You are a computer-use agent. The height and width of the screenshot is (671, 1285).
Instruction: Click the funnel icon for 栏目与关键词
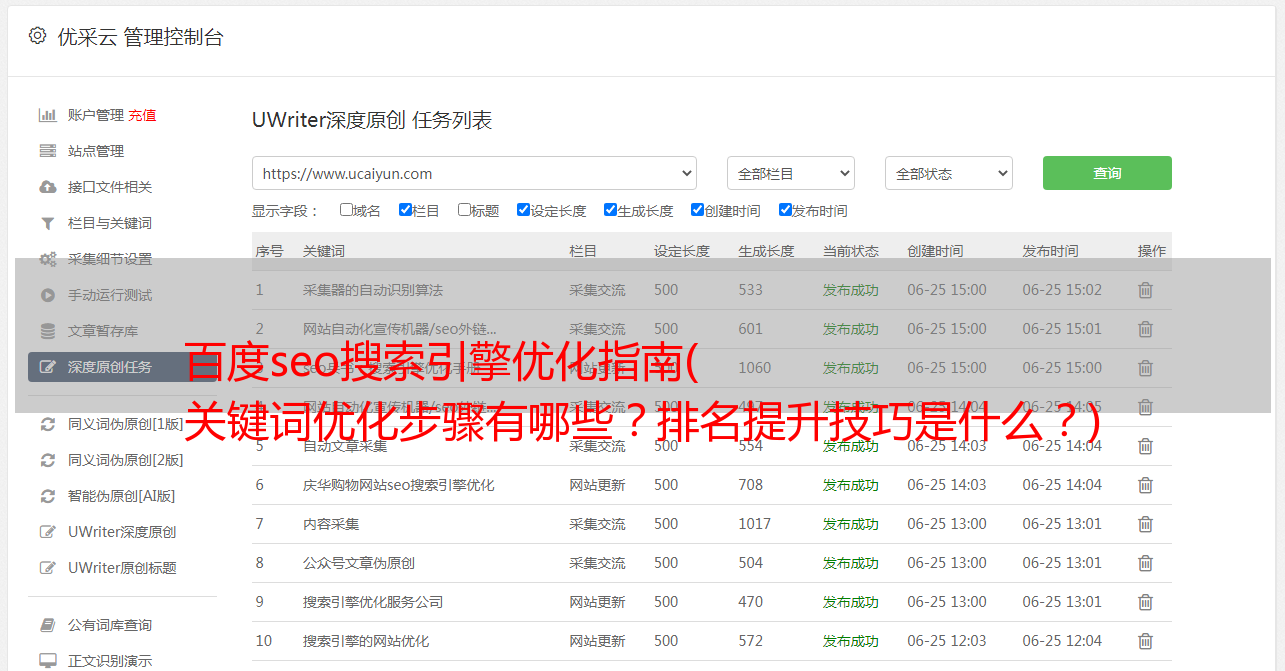(47, 223)
